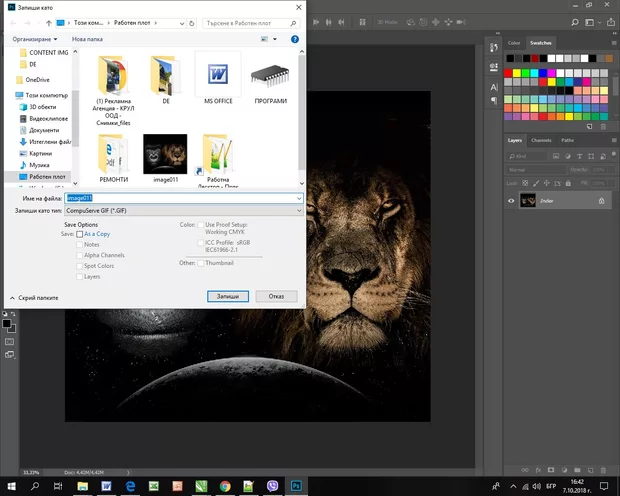Click the dialog help question mark icon

[x=294, y=39]
